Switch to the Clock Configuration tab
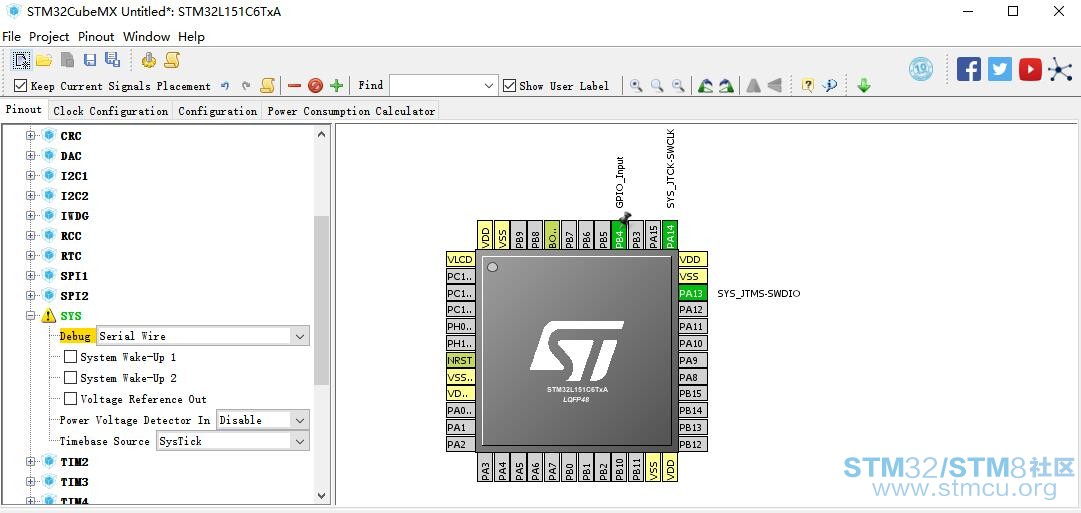 (110, 111)
